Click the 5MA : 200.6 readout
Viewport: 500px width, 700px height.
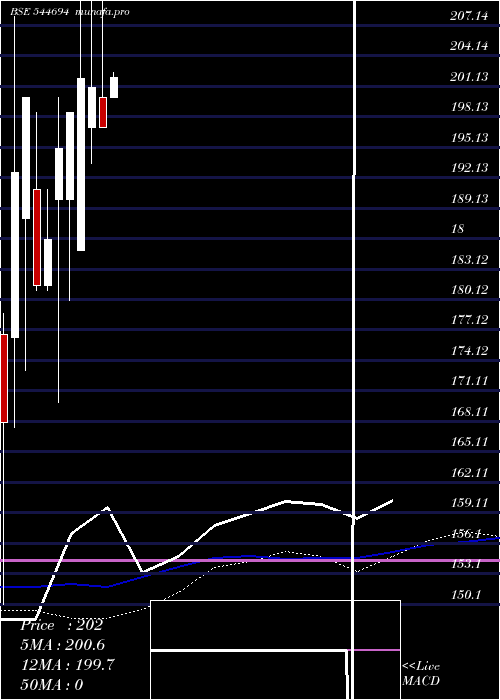[x=63, y=645]
